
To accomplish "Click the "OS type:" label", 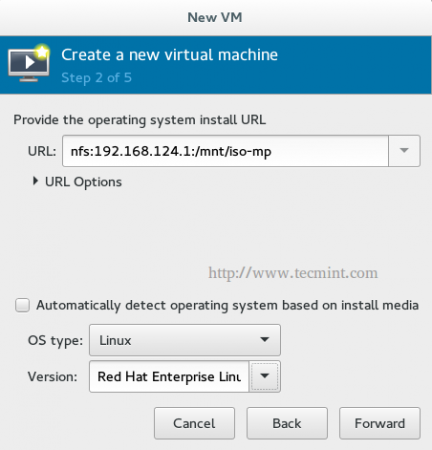I will point(55,341).
